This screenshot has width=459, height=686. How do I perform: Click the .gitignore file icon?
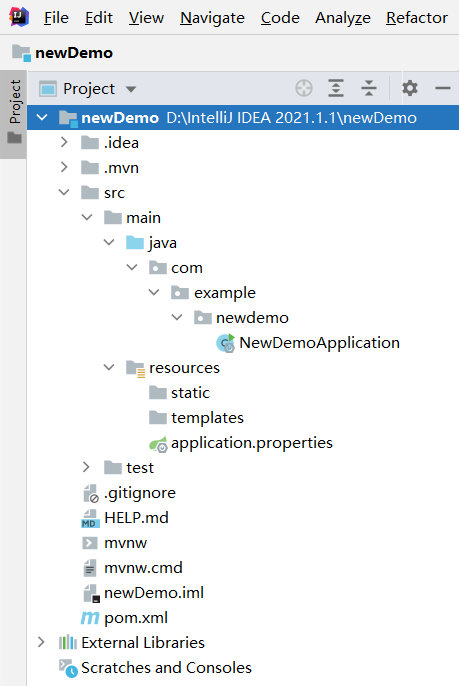[x=91, y=494]
